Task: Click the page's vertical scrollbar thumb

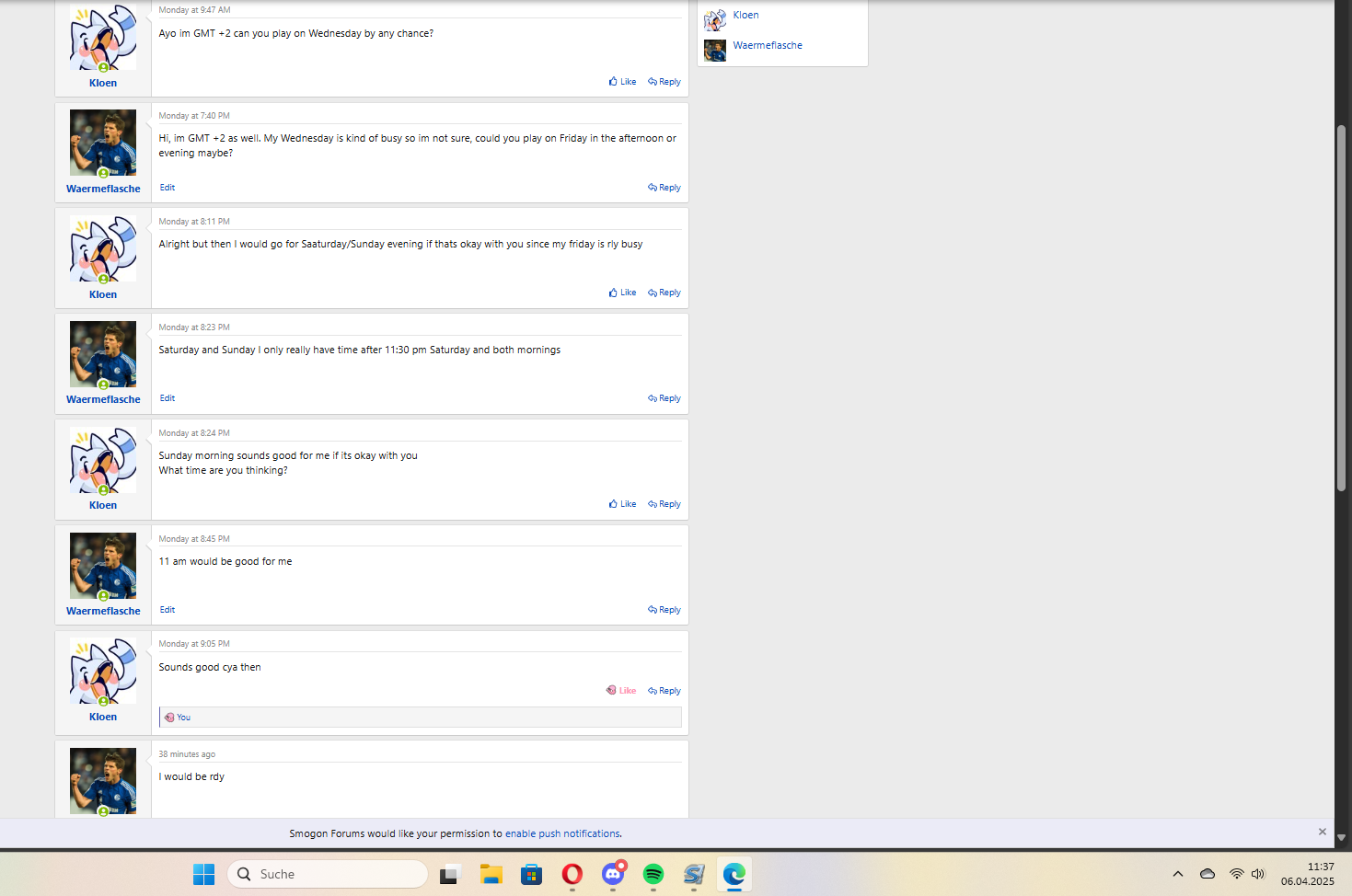Action: (x=1341, y=308)
